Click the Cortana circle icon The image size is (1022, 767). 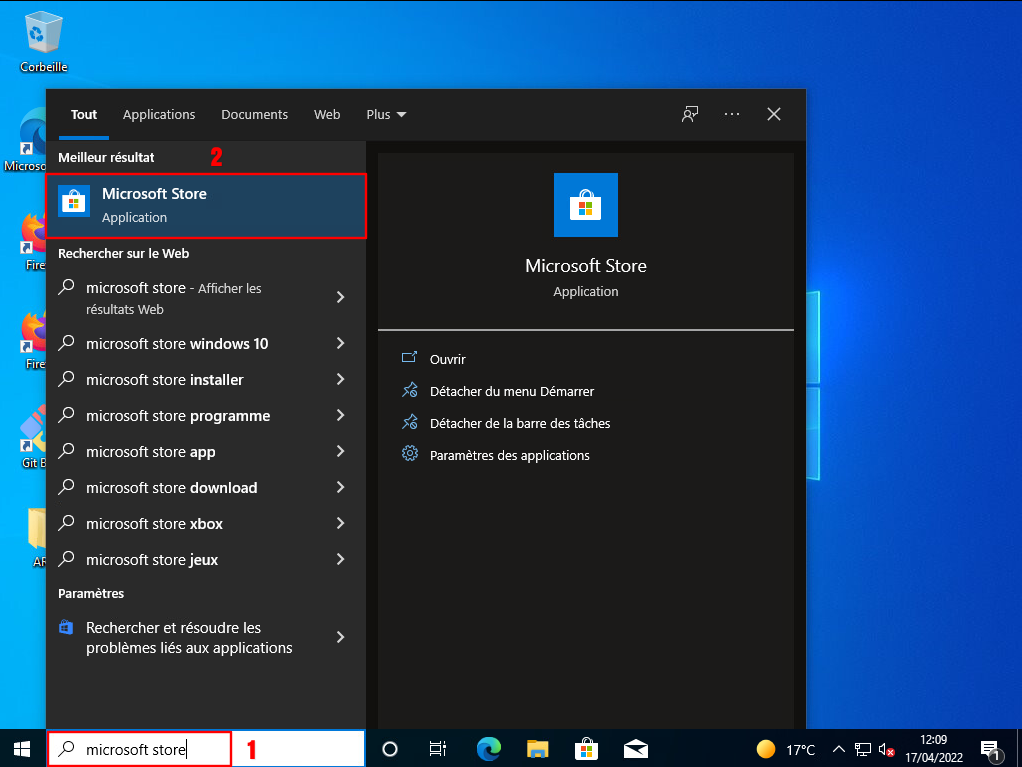[390, 749]
